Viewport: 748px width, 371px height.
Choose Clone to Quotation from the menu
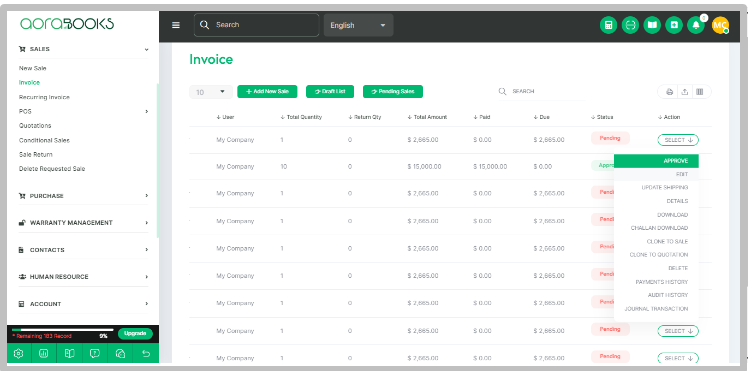point(656,255)
